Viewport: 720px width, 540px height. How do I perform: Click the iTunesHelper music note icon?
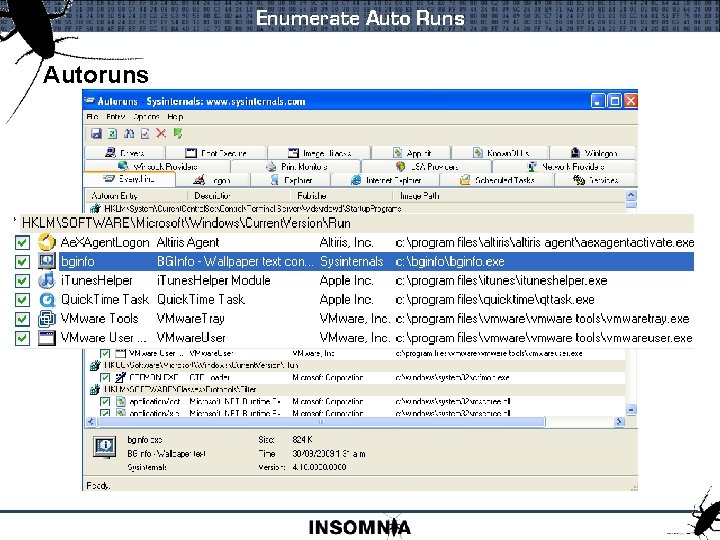pos(46,280)
